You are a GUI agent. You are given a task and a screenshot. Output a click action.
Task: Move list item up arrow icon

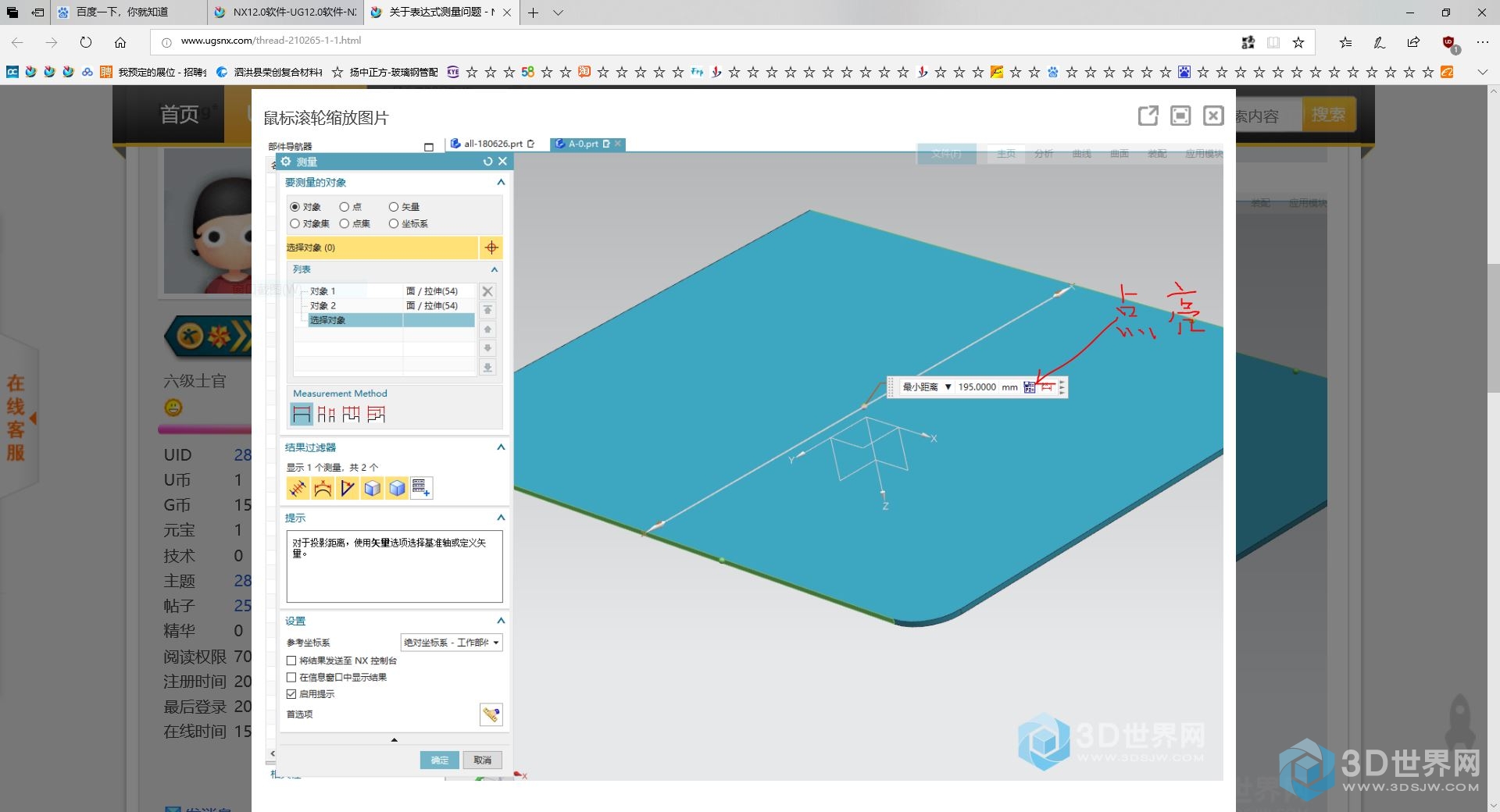tap(487, 329)
